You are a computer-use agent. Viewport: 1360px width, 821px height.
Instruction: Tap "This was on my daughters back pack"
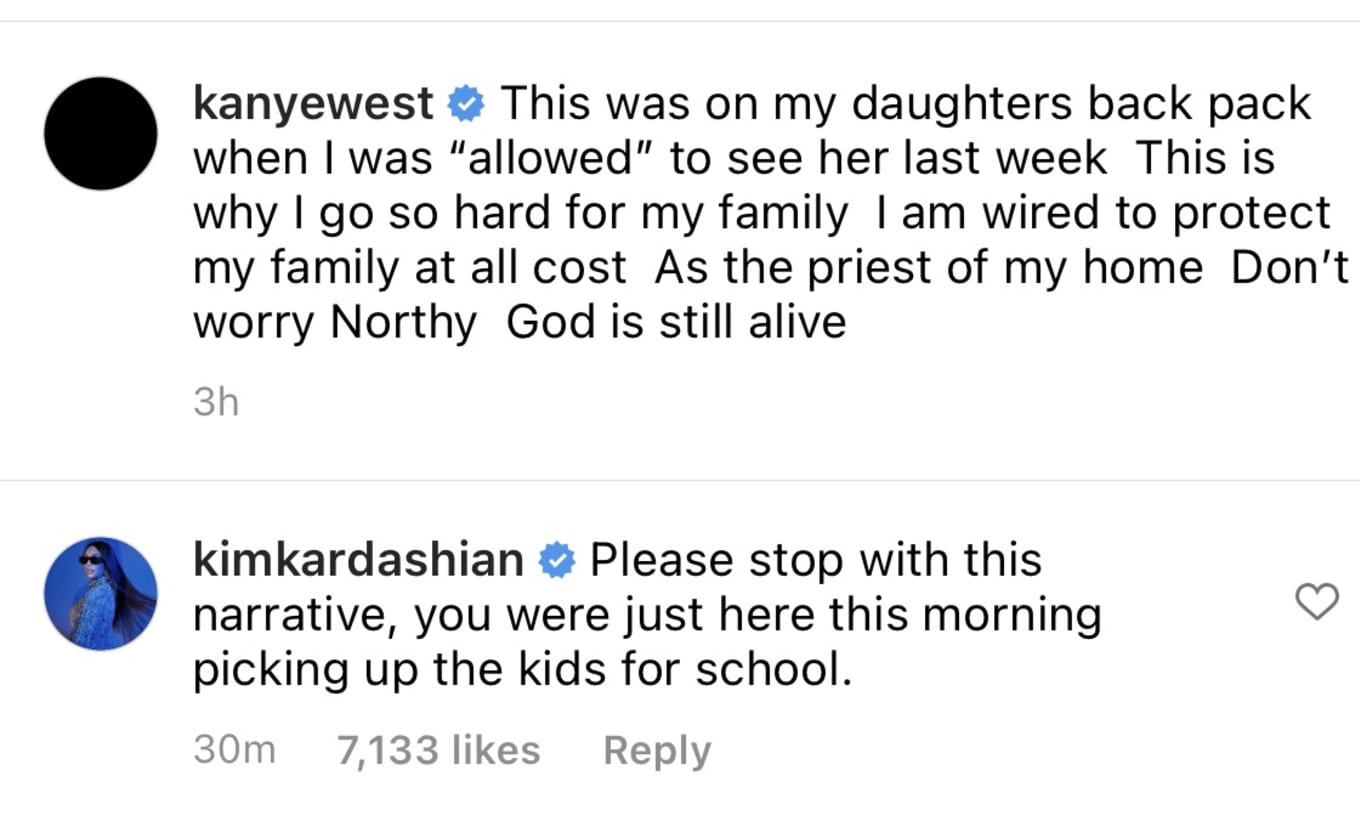point(905,103)
